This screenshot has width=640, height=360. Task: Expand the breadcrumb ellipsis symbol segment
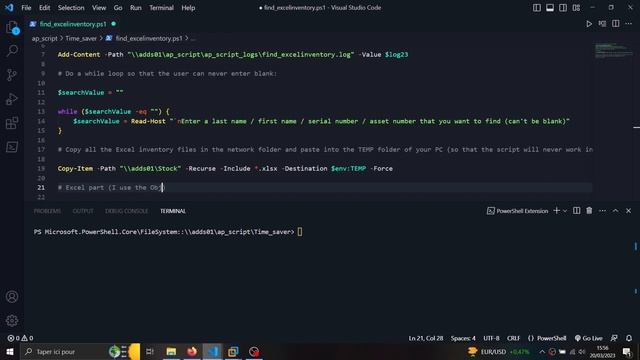[x=193, y=38]
